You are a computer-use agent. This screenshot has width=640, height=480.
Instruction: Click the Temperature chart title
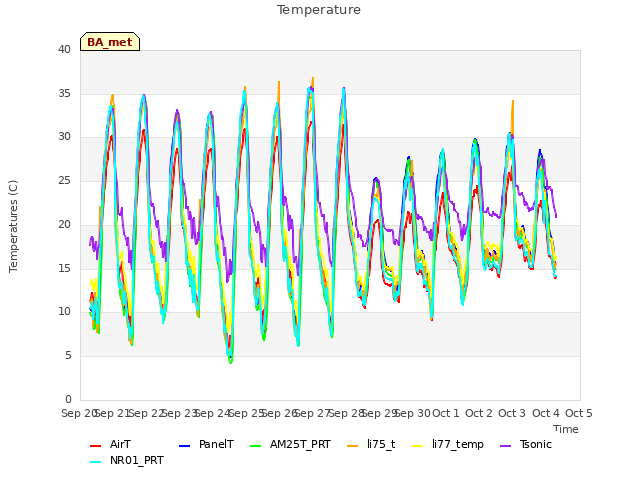pos(319,10)
